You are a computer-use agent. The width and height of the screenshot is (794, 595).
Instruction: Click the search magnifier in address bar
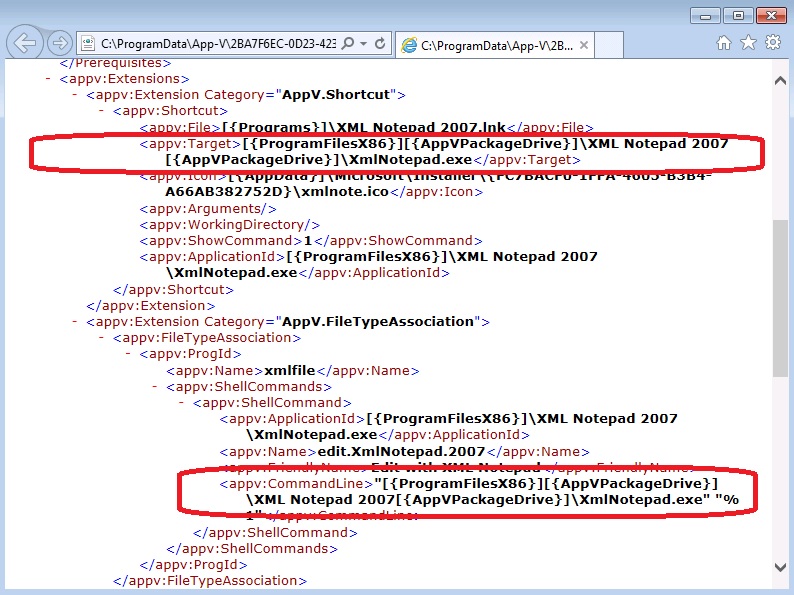pyautogui.click(x=348, y=44)
